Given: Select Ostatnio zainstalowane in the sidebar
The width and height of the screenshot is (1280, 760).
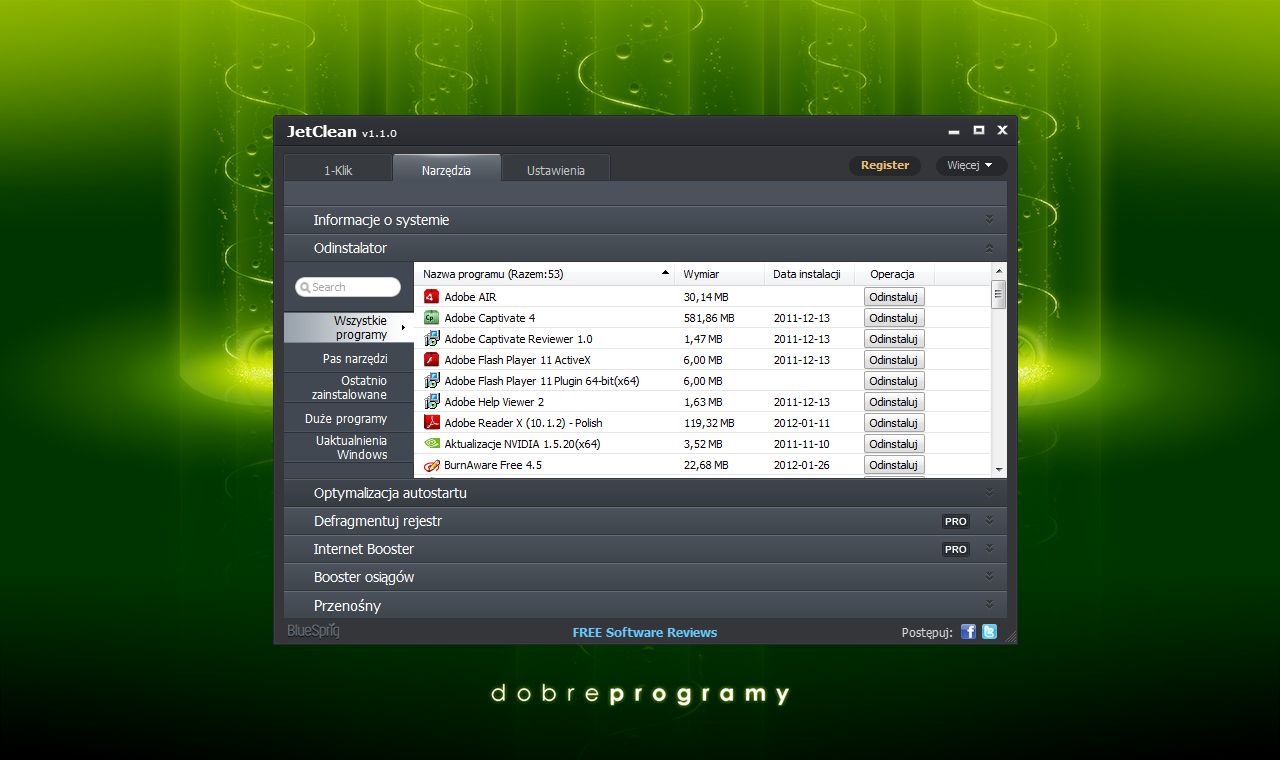Looking at the screenshot, I should [x=348, y=388].
